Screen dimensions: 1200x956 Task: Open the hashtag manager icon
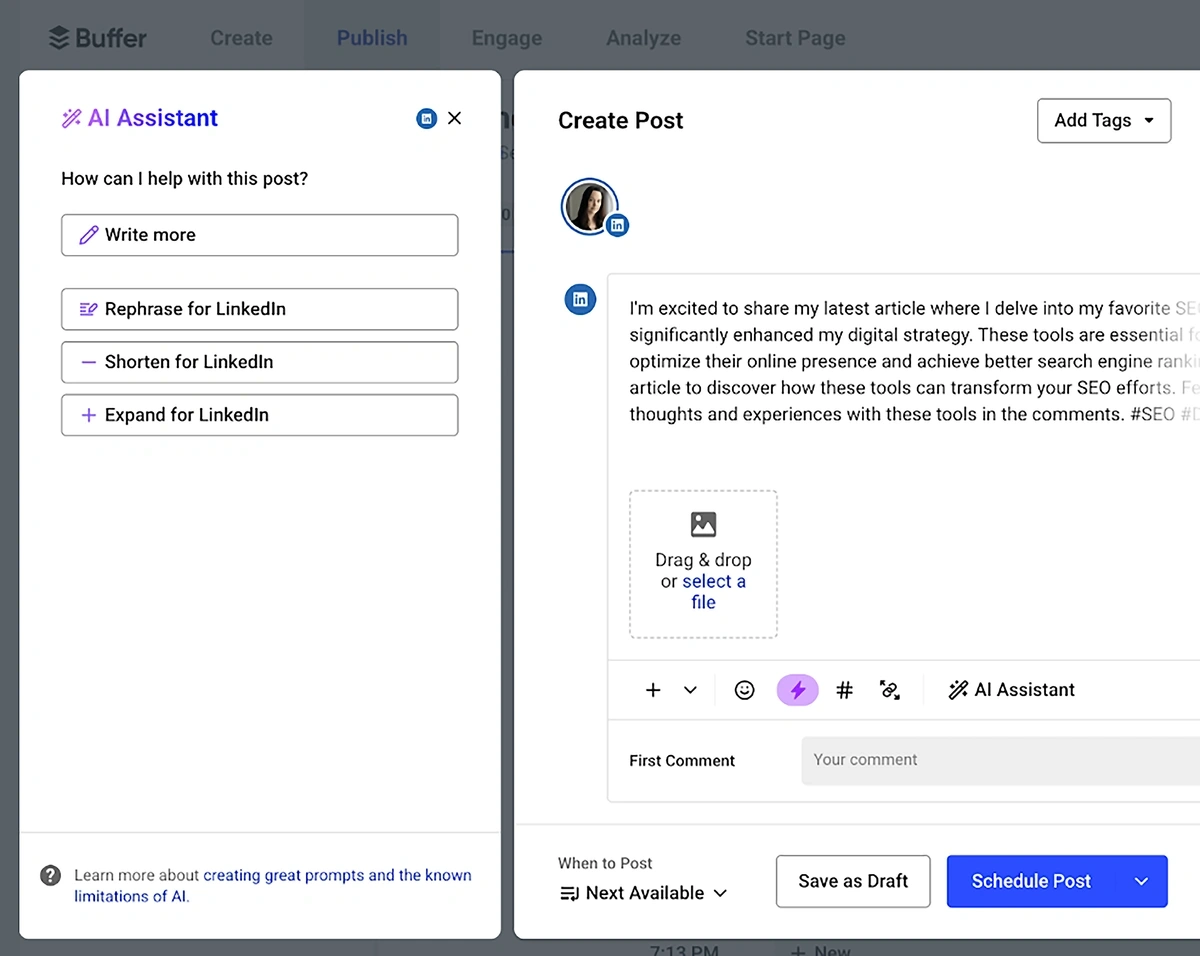[x=845, y=690]
